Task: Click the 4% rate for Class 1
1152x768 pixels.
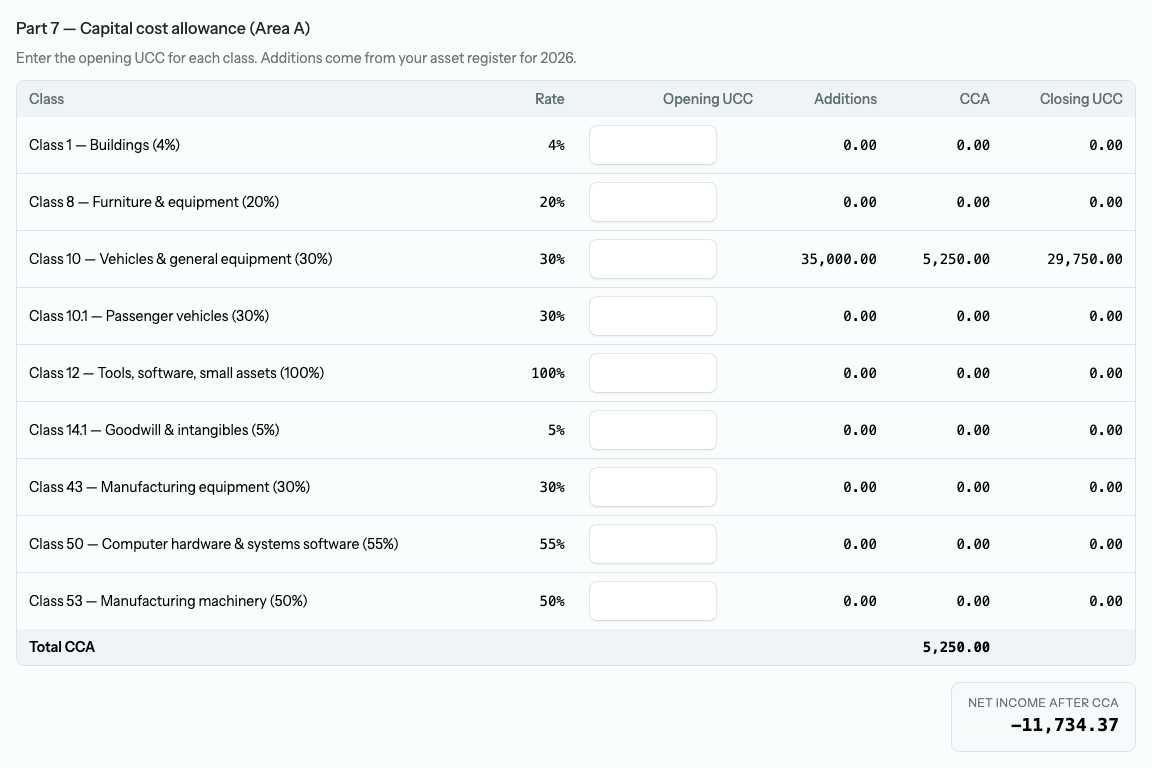Action: pos(556,146)
